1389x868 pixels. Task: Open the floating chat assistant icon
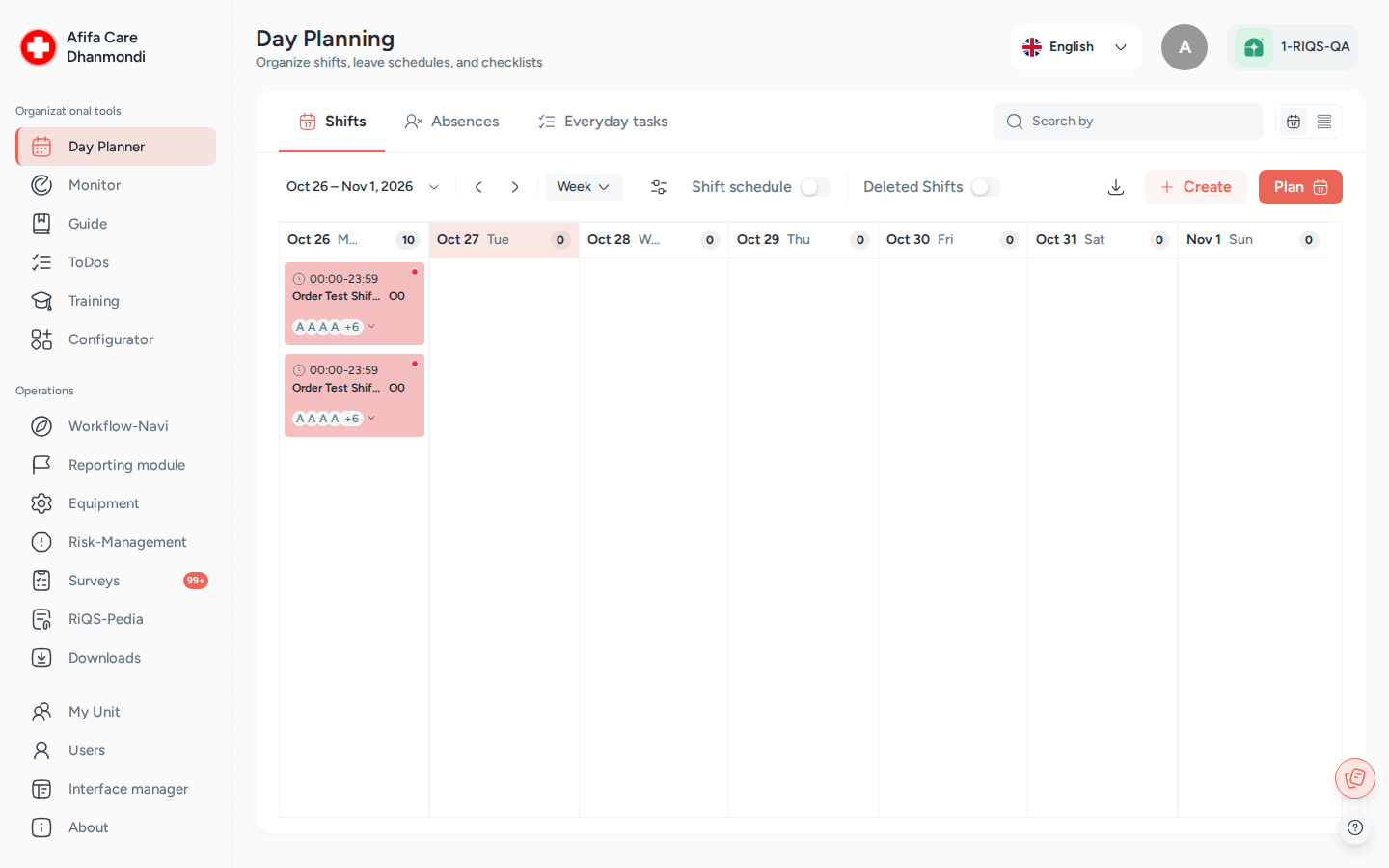point(1355,778)
